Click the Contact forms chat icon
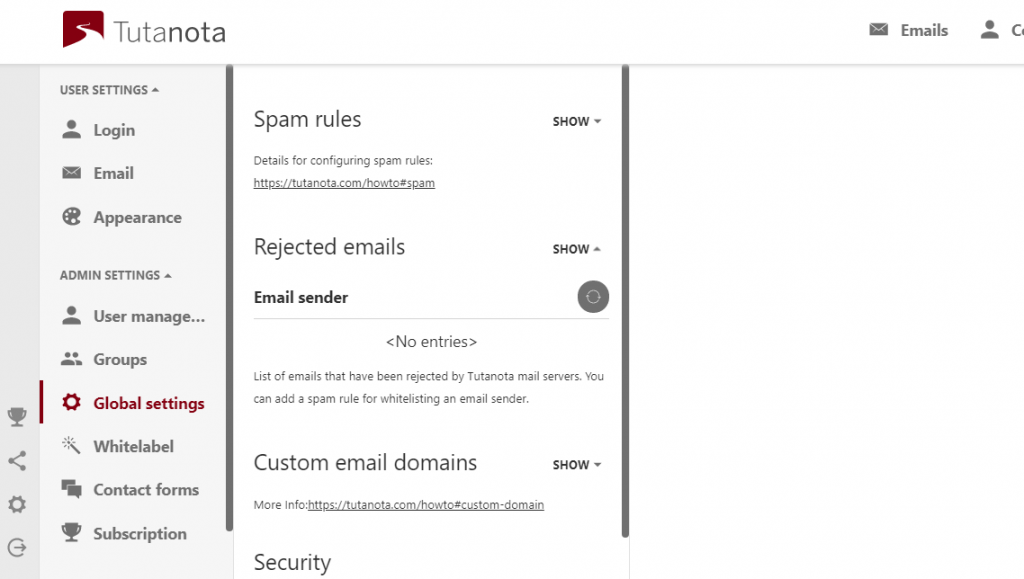Image resolution: width=1024 pixels, height=579 pixels. 71,488
